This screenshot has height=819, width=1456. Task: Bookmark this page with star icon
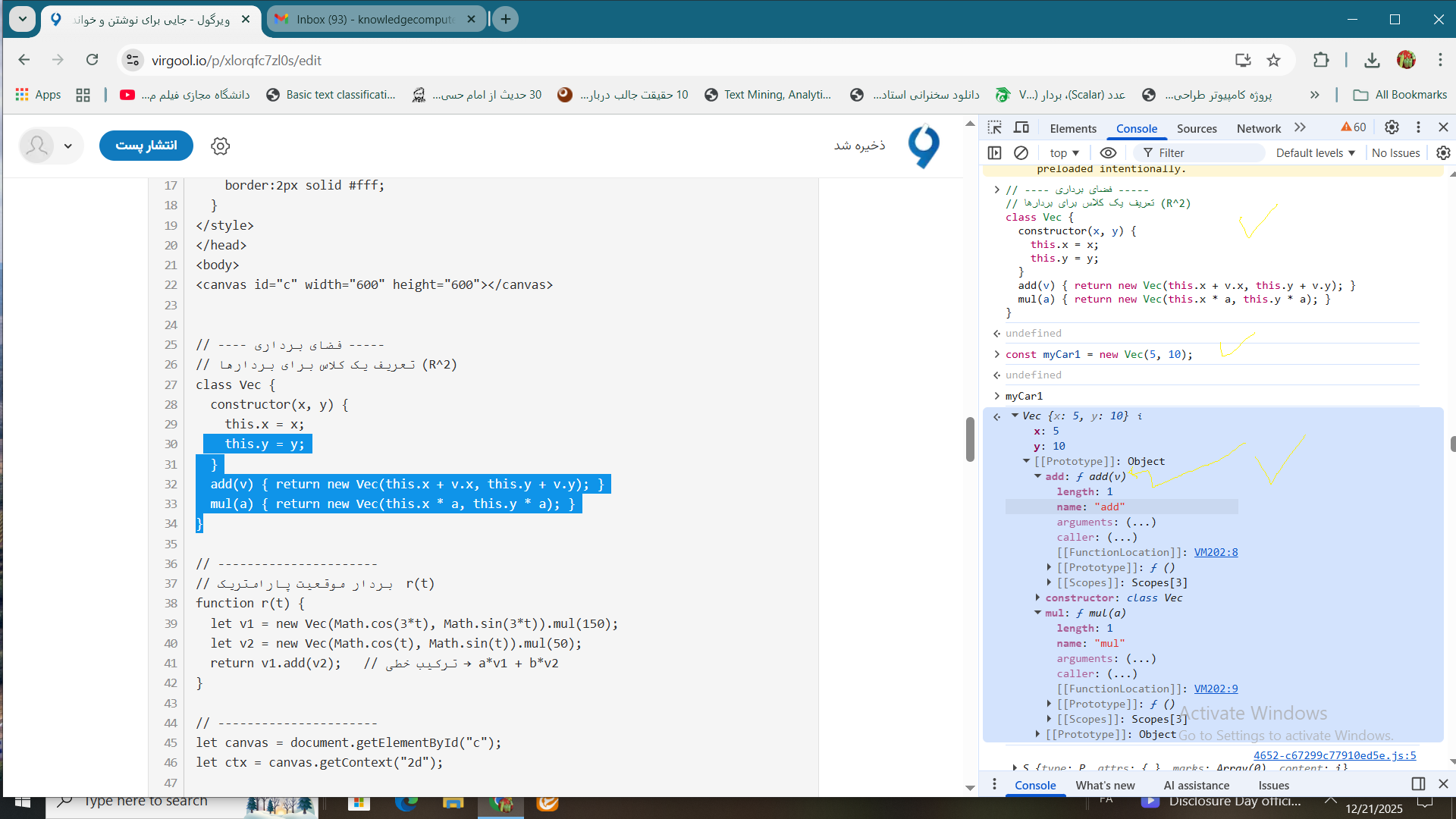(x=1274, y=60)
